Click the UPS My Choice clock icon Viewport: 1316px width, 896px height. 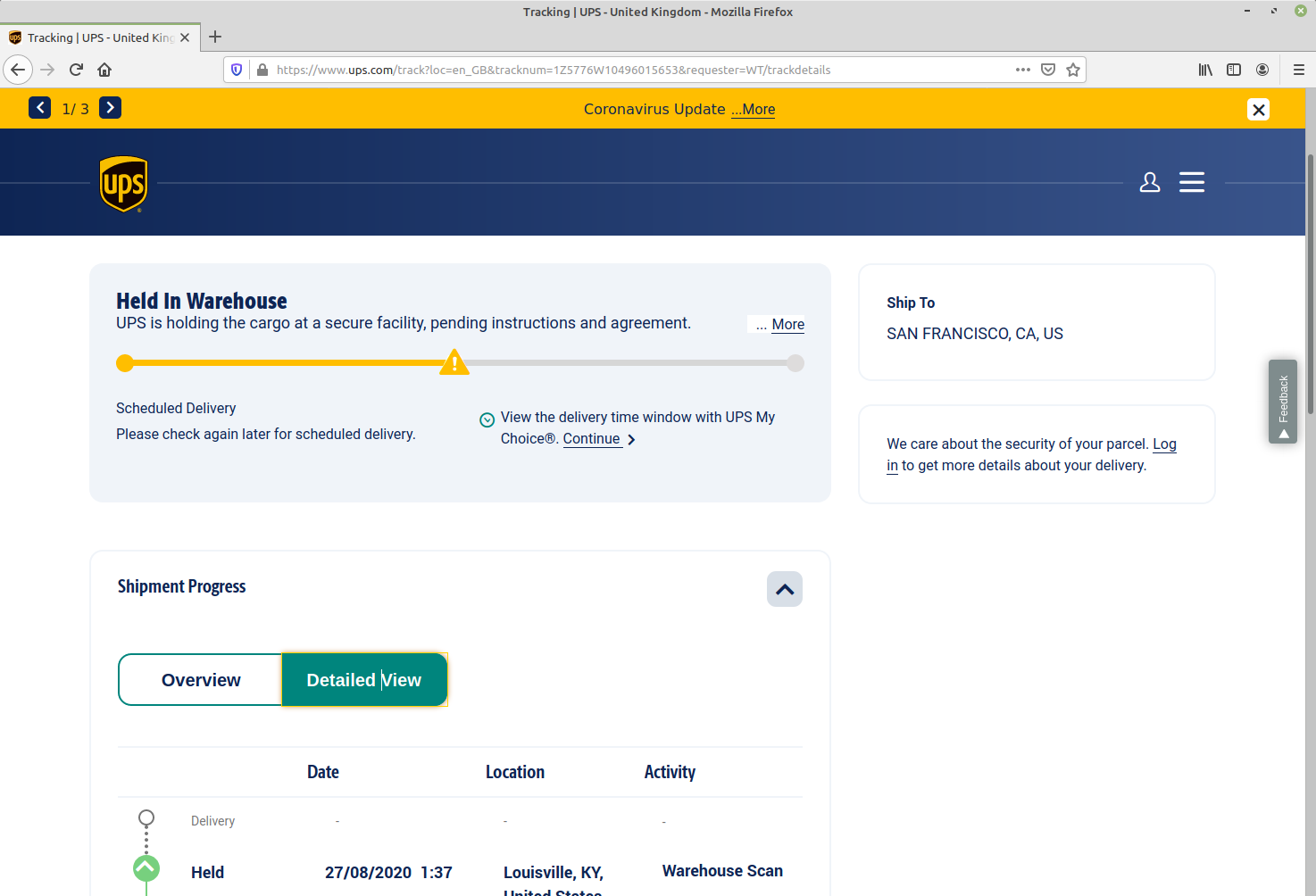pyautogui.click(x=487, y=420)
